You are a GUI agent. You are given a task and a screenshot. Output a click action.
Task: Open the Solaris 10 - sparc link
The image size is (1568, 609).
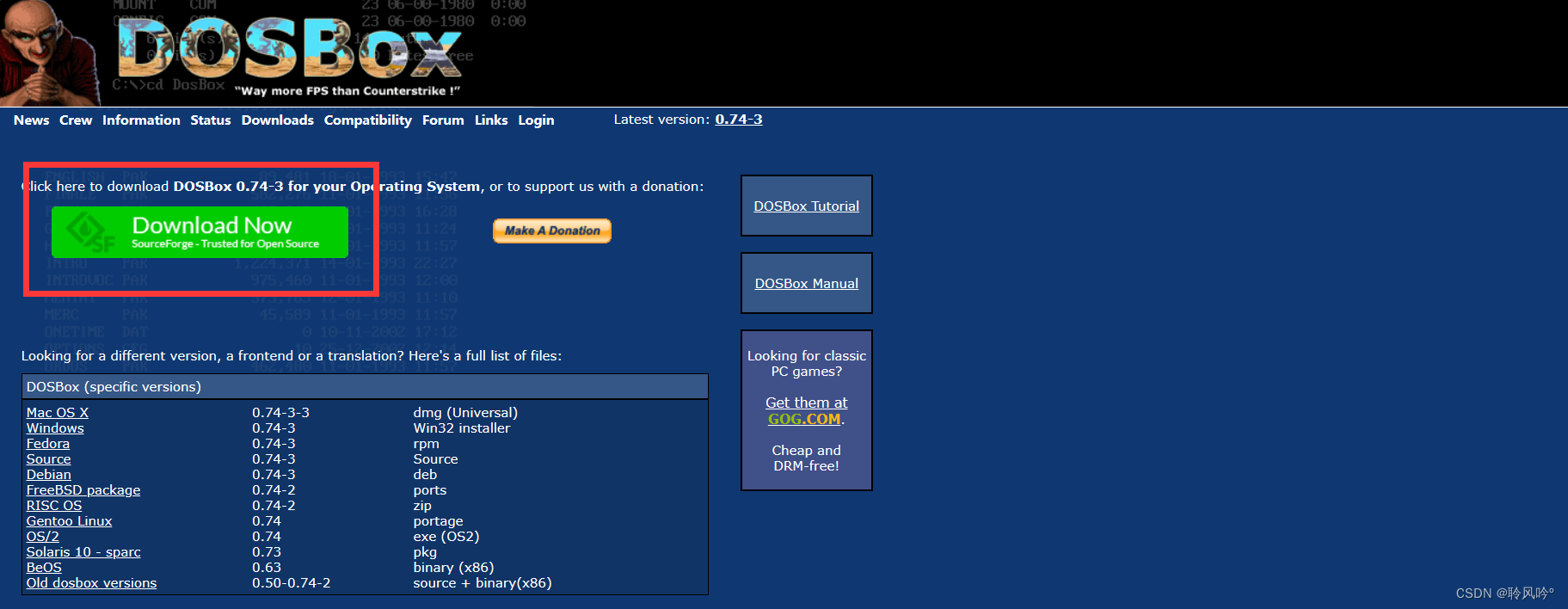[x=83, y=552]
